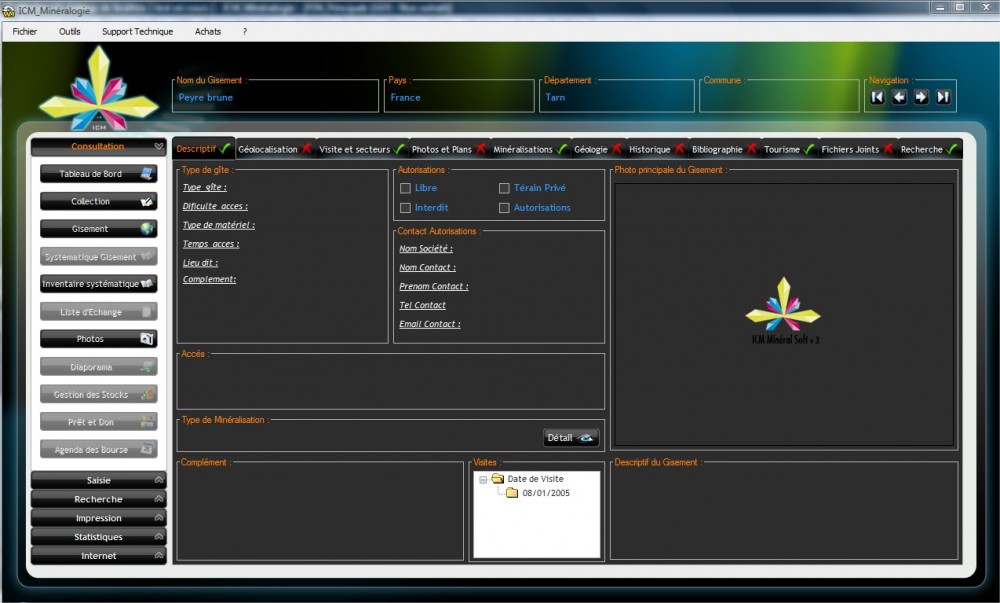Switch to the Géolocalisation tab
This screenshot has width=1000, height=603.
[275, 149]
